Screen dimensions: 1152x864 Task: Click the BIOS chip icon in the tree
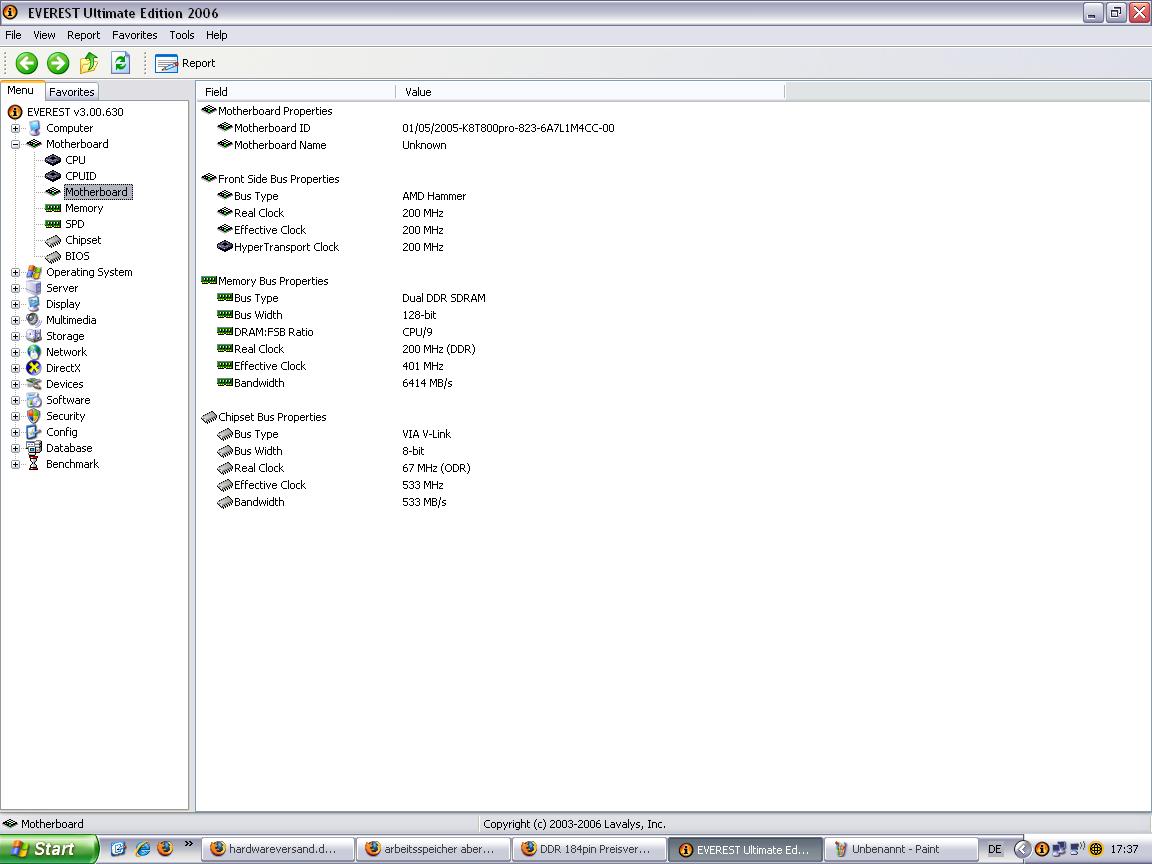pyautogui.click(x=53, y=256)
